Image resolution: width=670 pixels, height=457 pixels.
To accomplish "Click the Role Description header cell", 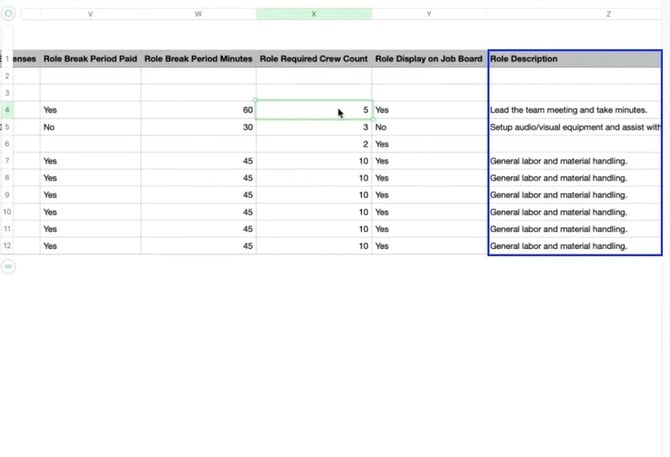I will click(x=575, y=59).
